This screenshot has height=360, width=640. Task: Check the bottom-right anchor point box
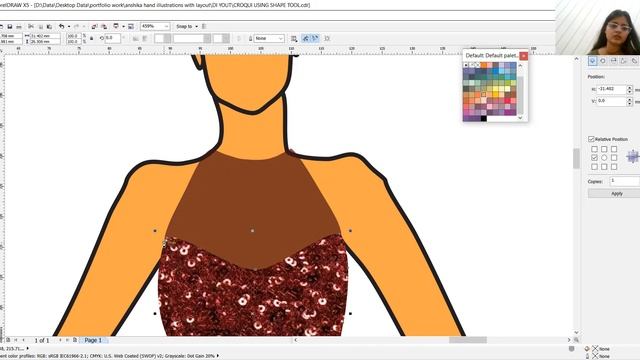614,167
